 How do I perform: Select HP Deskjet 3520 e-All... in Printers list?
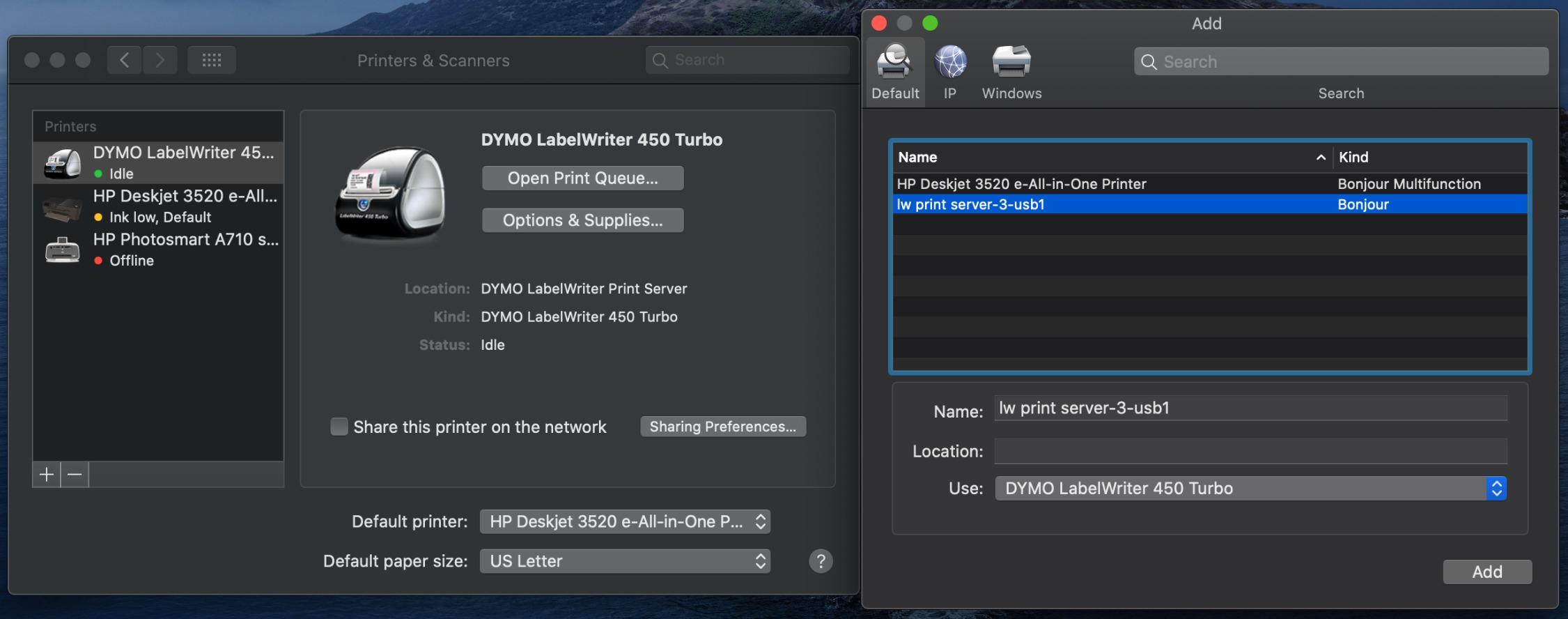159,206
